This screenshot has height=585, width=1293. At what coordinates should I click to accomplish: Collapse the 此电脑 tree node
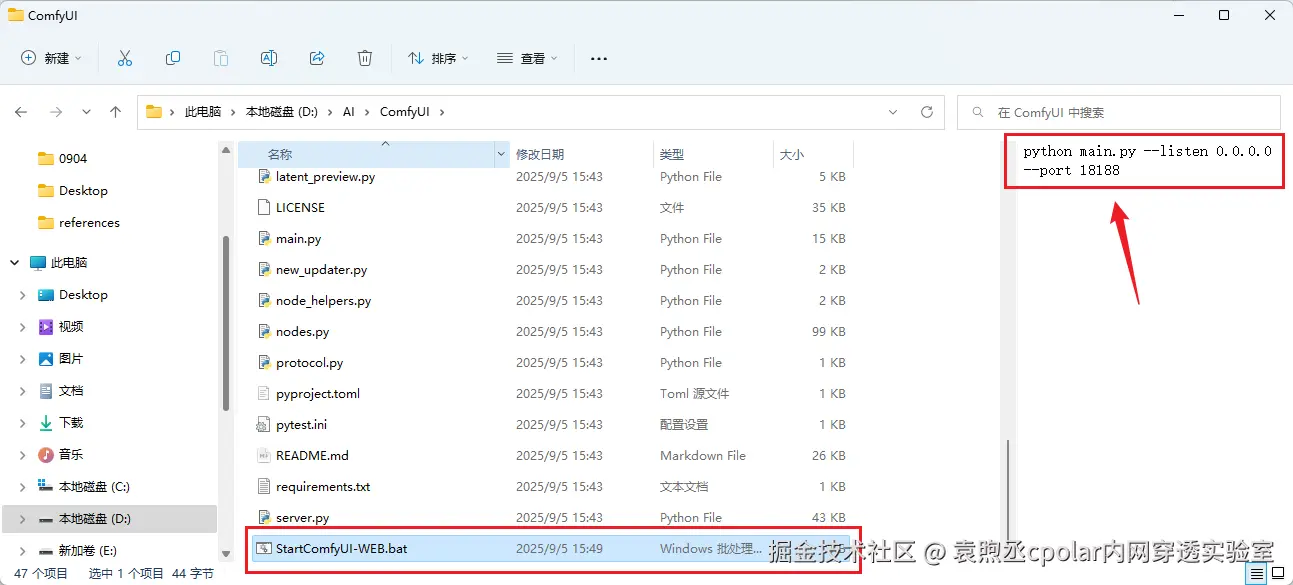15,263
